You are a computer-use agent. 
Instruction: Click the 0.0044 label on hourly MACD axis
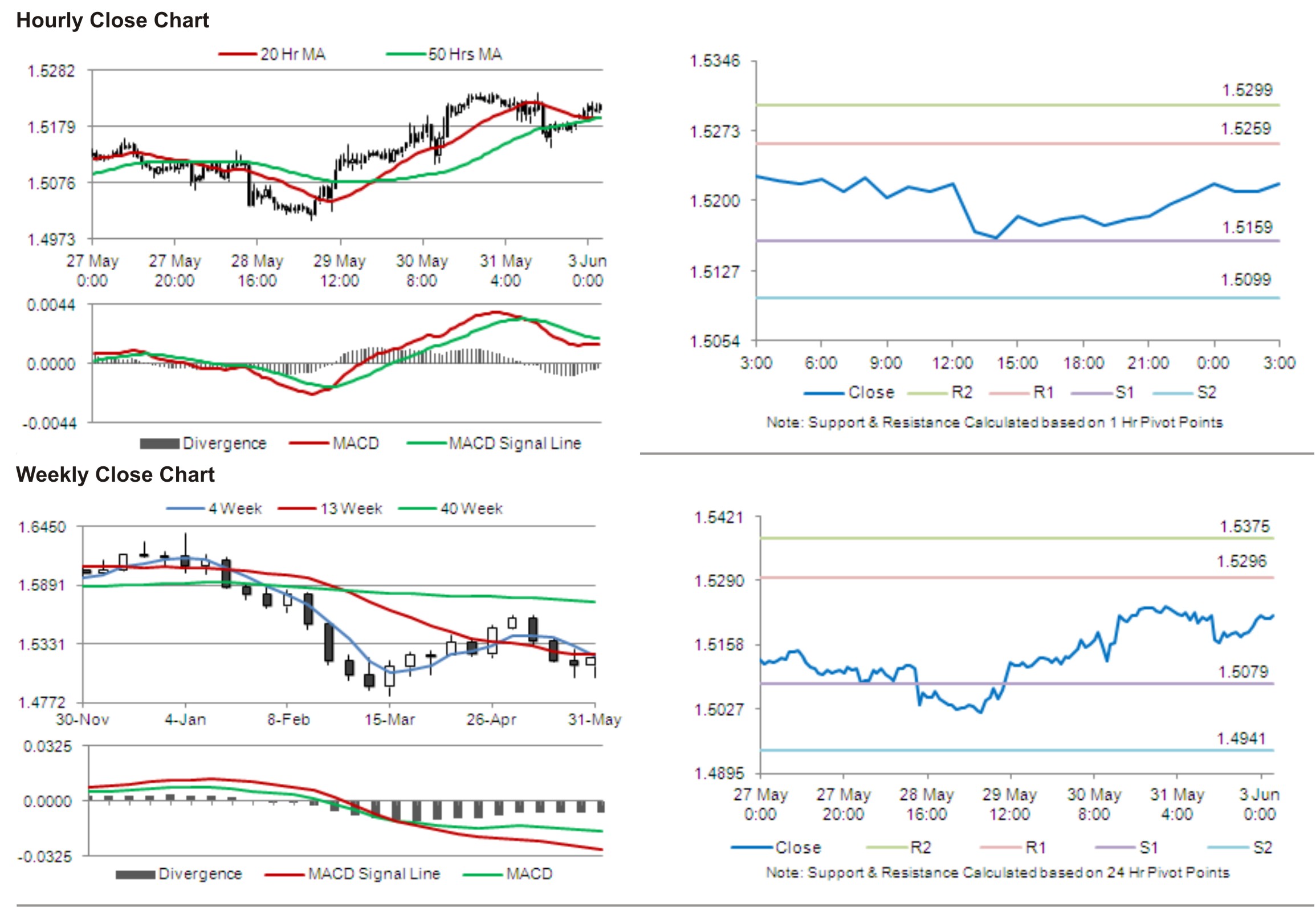(51, 305)
